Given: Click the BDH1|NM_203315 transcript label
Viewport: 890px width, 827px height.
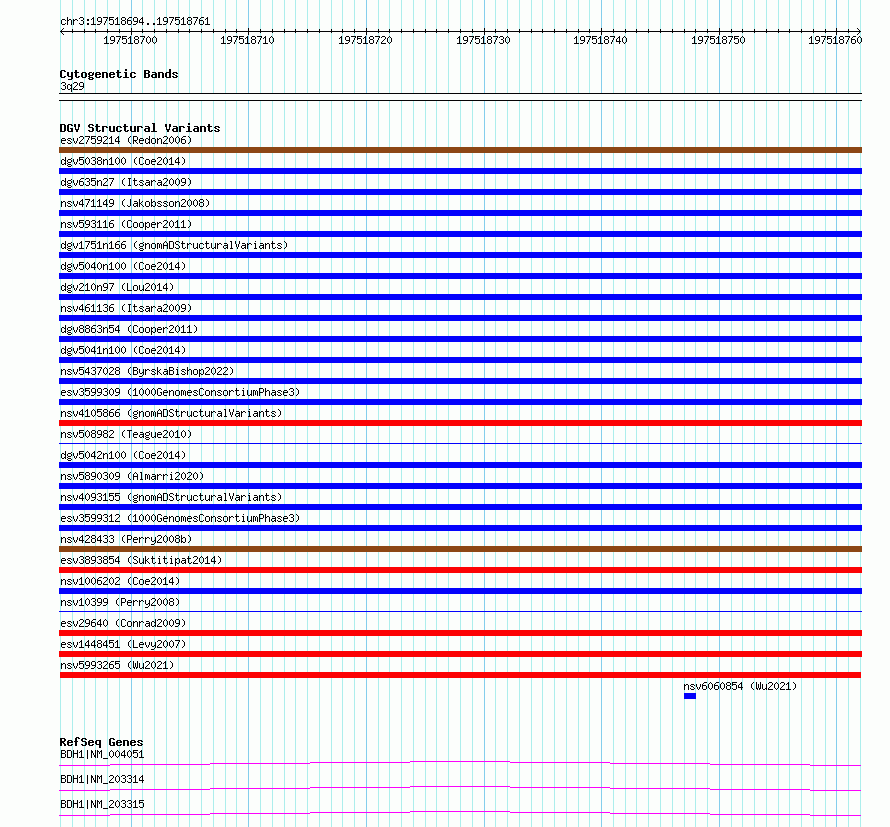Looking at the screenshot, I should pos(102,804).
